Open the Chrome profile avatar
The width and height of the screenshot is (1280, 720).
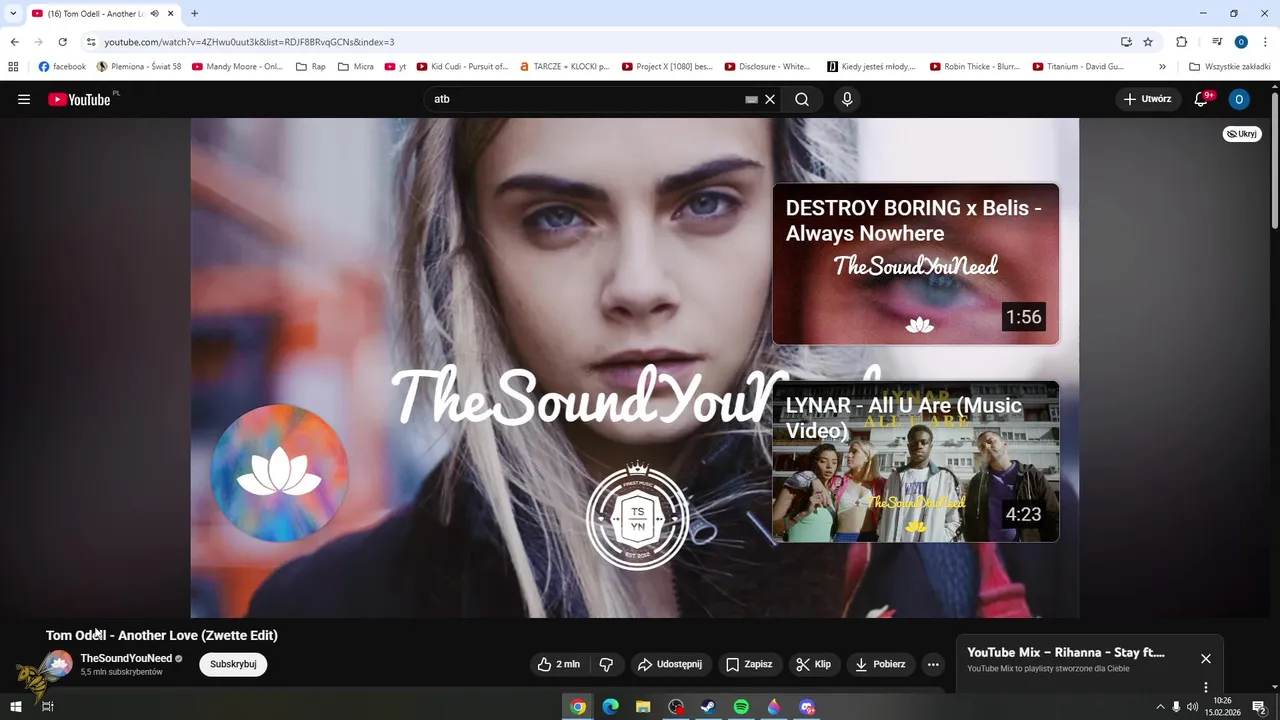1241,42
